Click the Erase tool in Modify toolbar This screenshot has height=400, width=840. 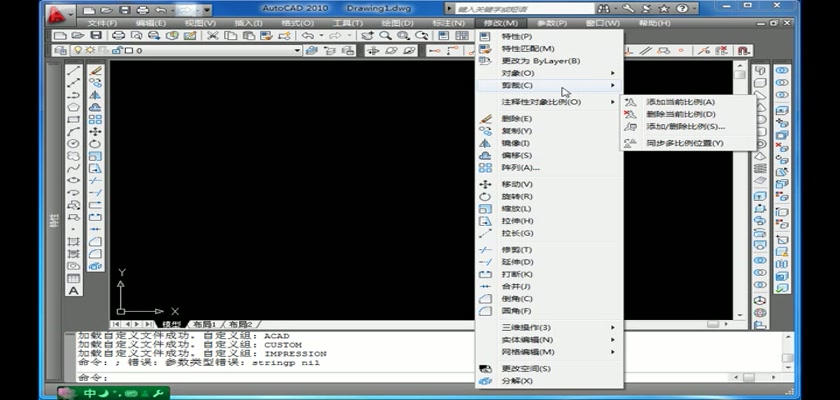click(x=95, y=70)
